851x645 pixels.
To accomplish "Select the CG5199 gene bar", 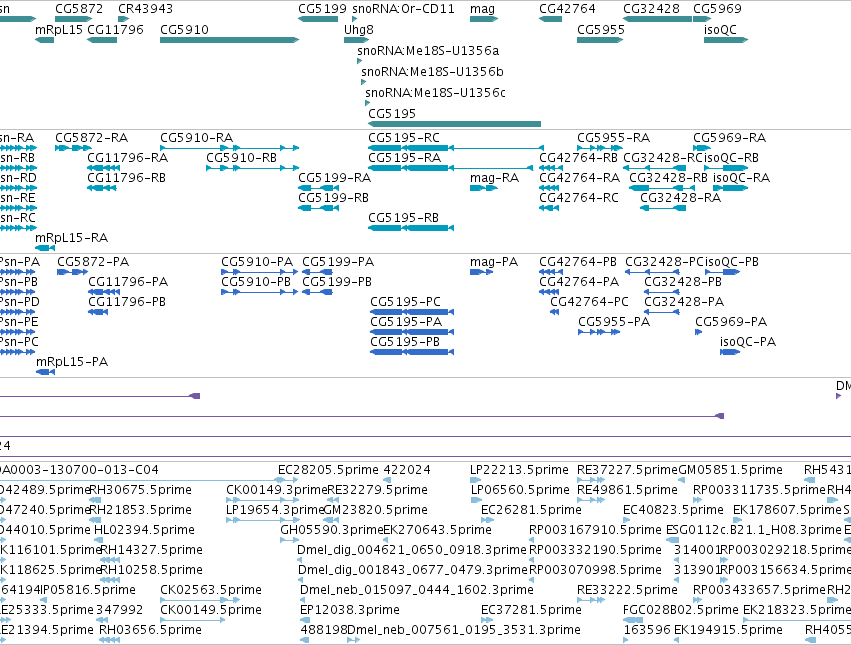I will (318, 19).
